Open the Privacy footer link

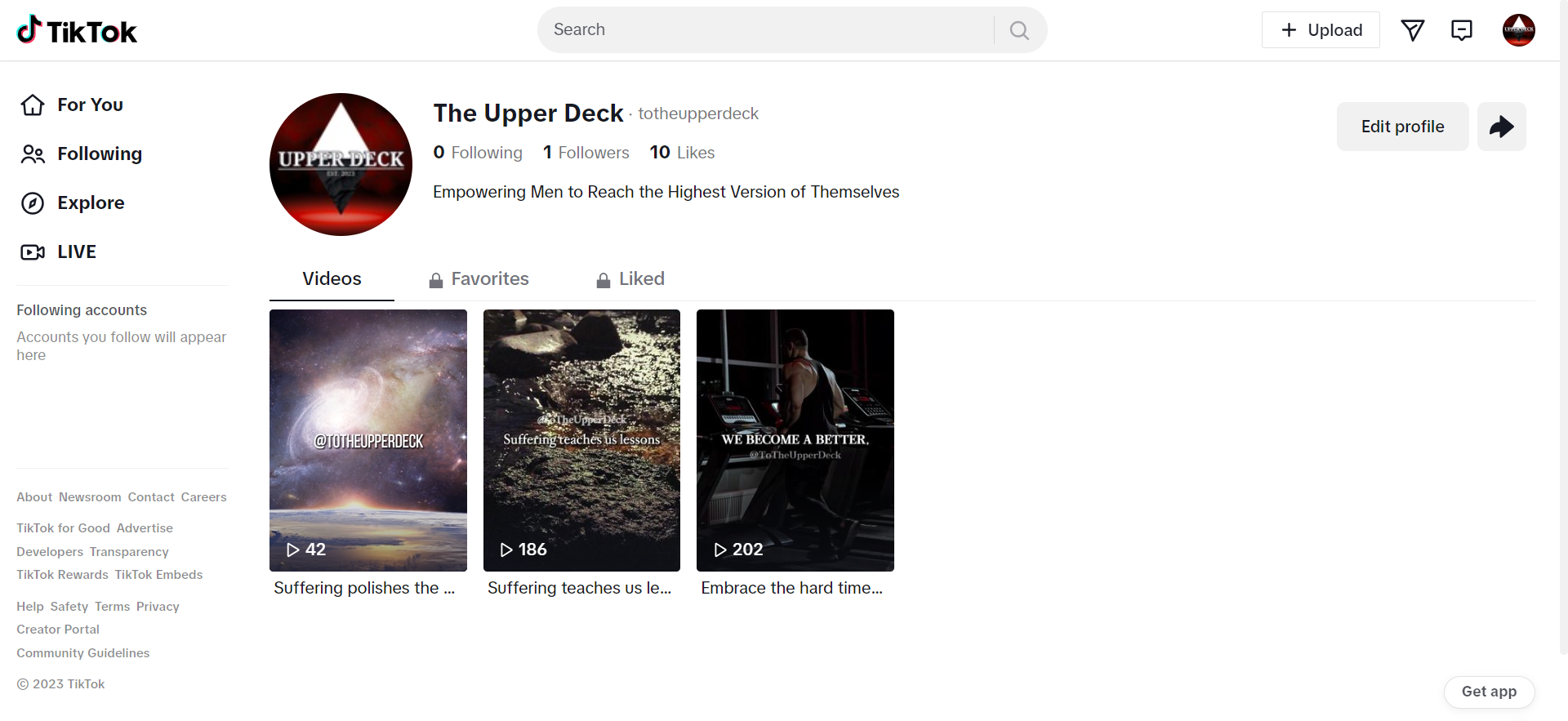tap(158, 607)
